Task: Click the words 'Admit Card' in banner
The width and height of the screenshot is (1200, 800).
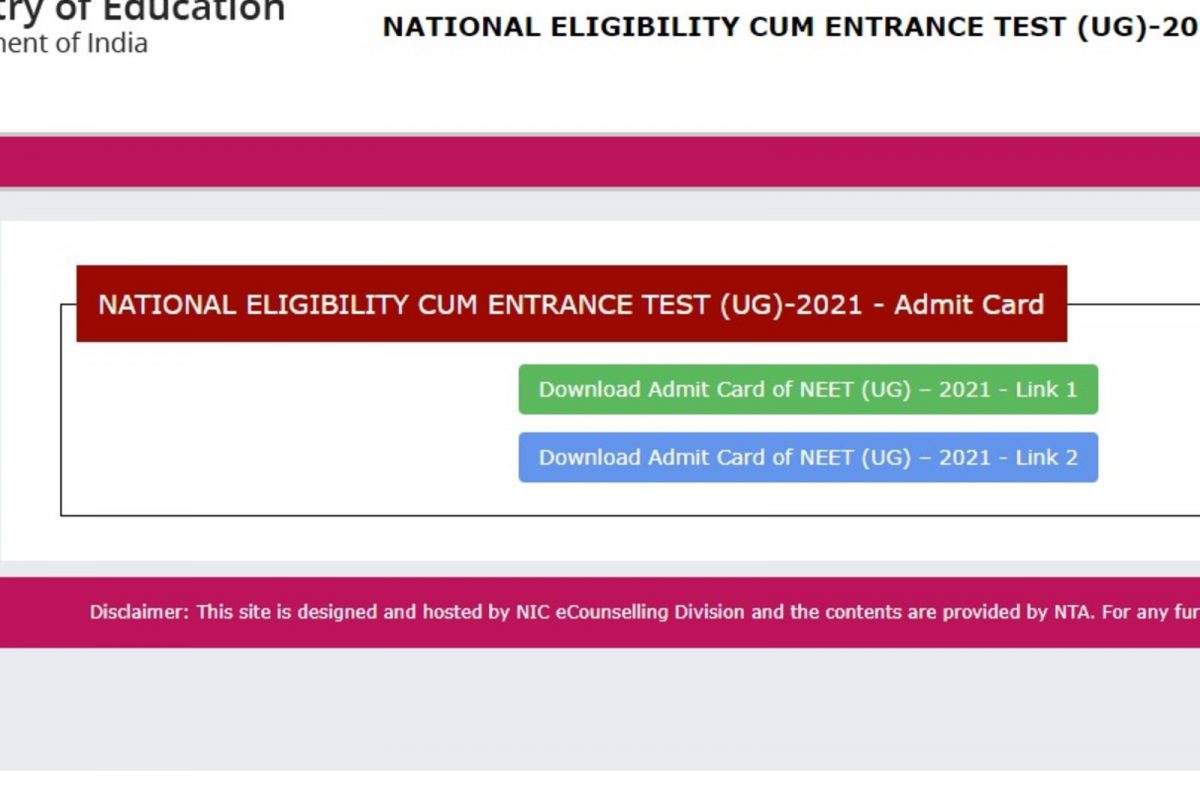Action: (x=968, y=304)
